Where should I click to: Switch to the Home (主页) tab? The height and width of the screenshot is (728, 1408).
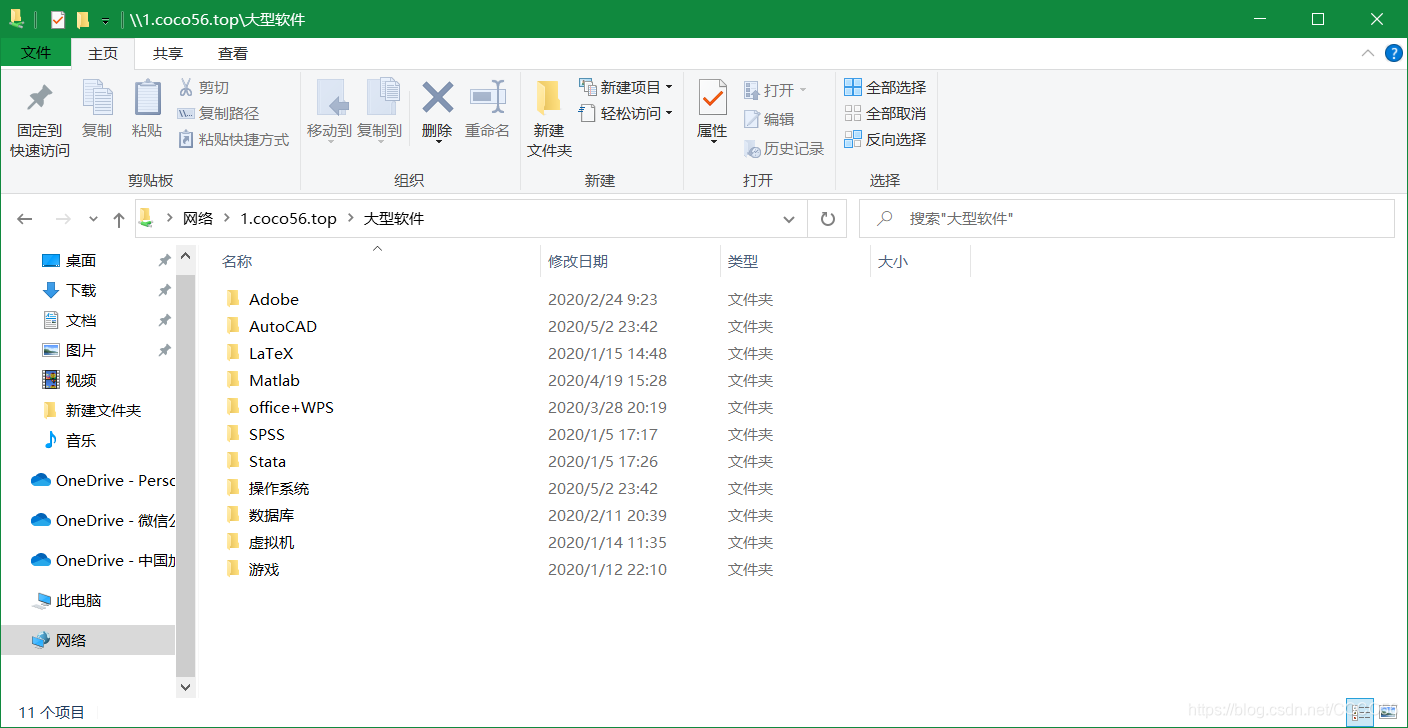[103, 54]
